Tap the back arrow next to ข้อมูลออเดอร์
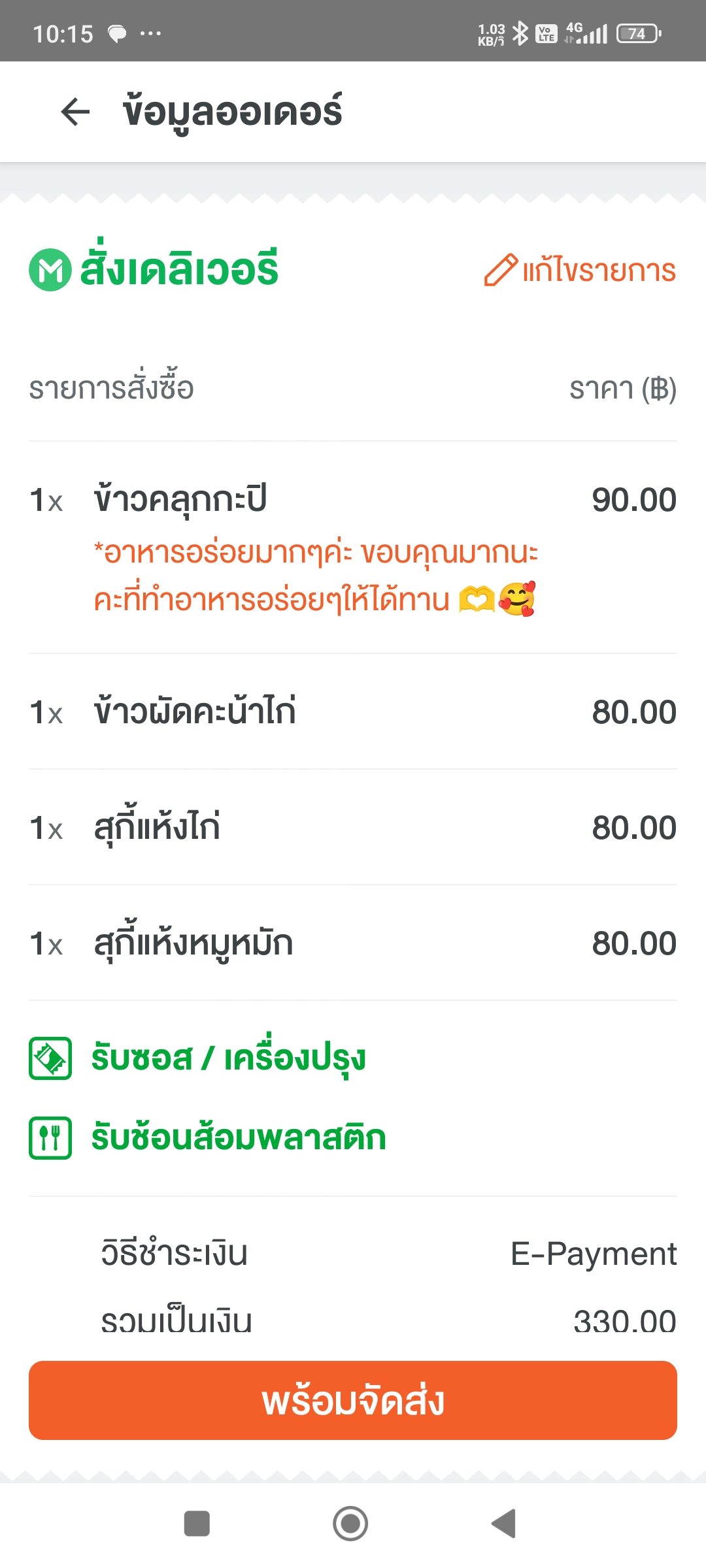 click(75, 112)
